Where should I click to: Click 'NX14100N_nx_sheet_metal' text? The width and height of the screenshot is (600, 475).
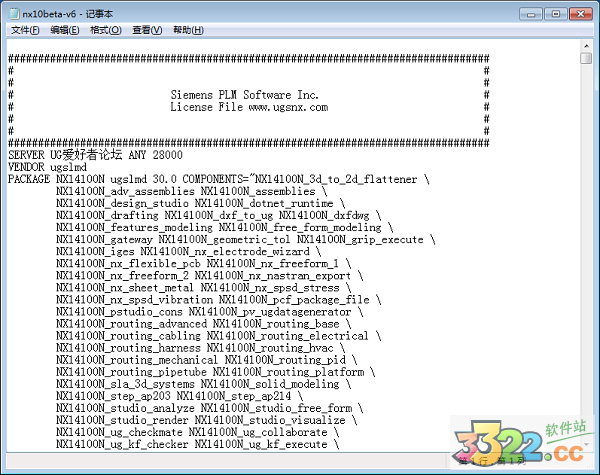coord(125,287)
